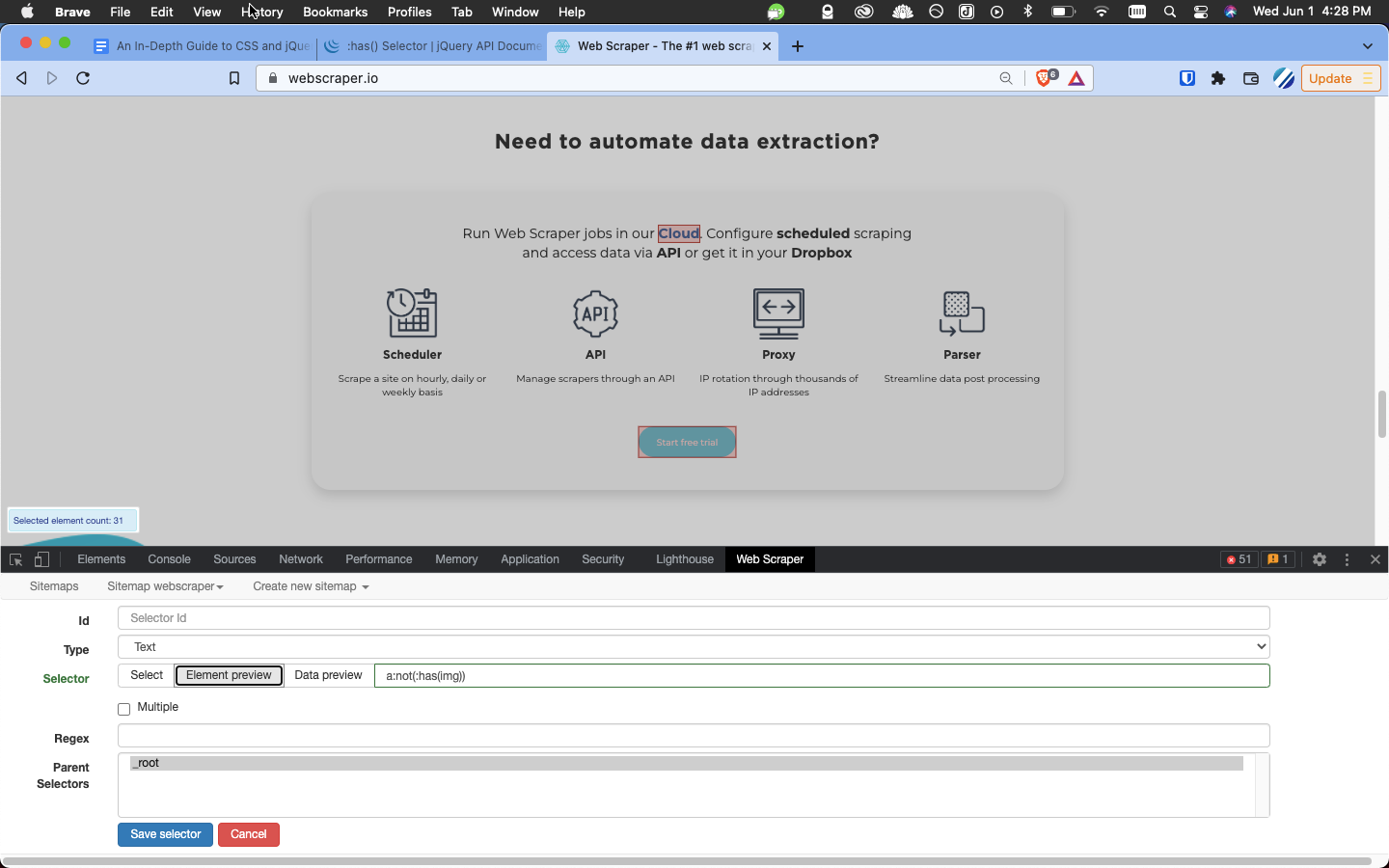Click the Save selector button
1389x868 pixels.
click(165, 834)
